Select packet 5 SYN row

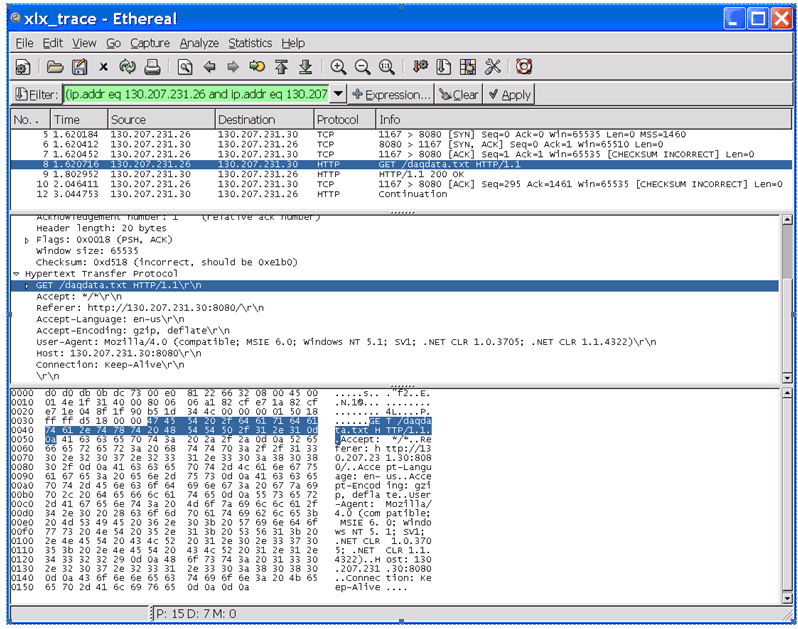402,134
